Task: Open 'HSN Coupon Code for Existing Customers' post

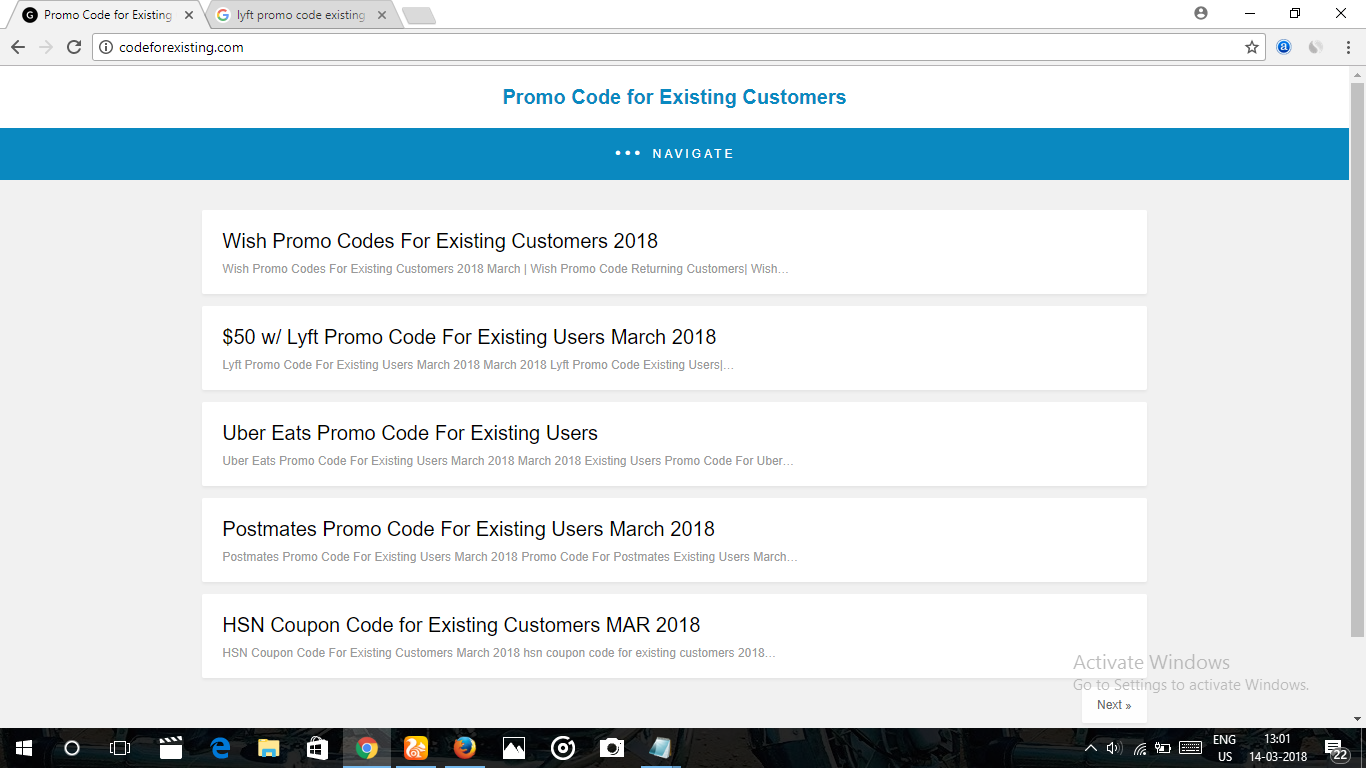Action: [x=461, y=625]
